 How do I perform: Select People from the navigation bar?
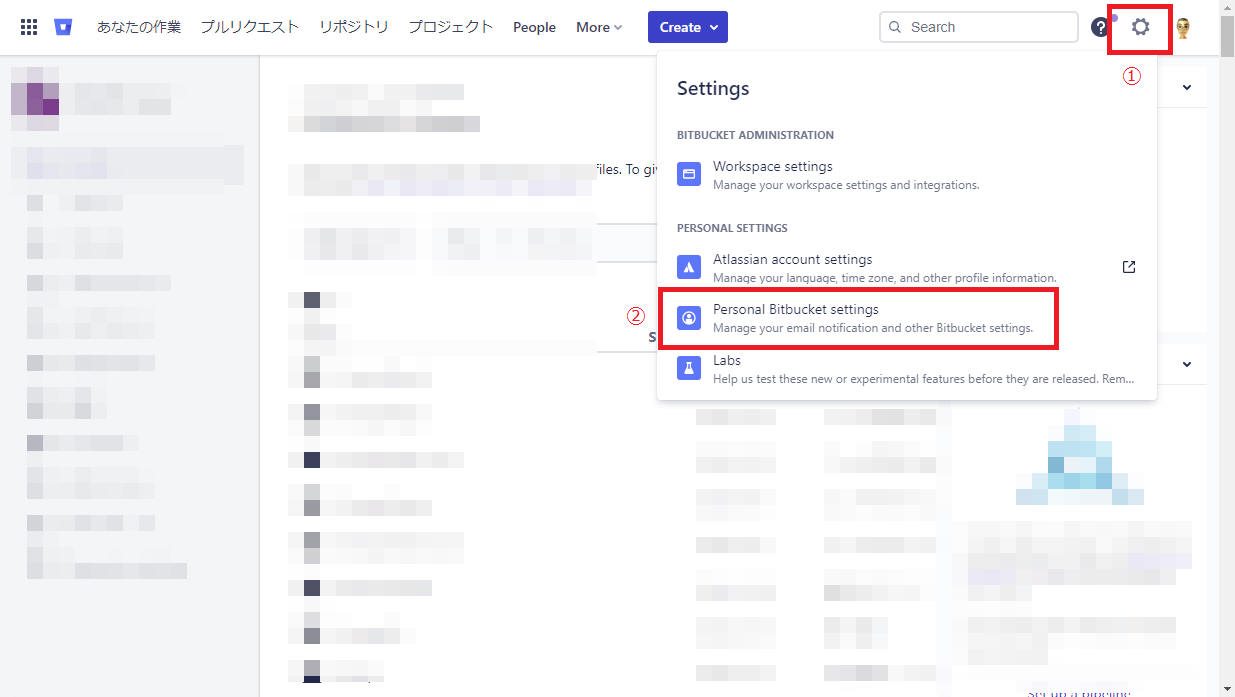(x=534, y=27)
